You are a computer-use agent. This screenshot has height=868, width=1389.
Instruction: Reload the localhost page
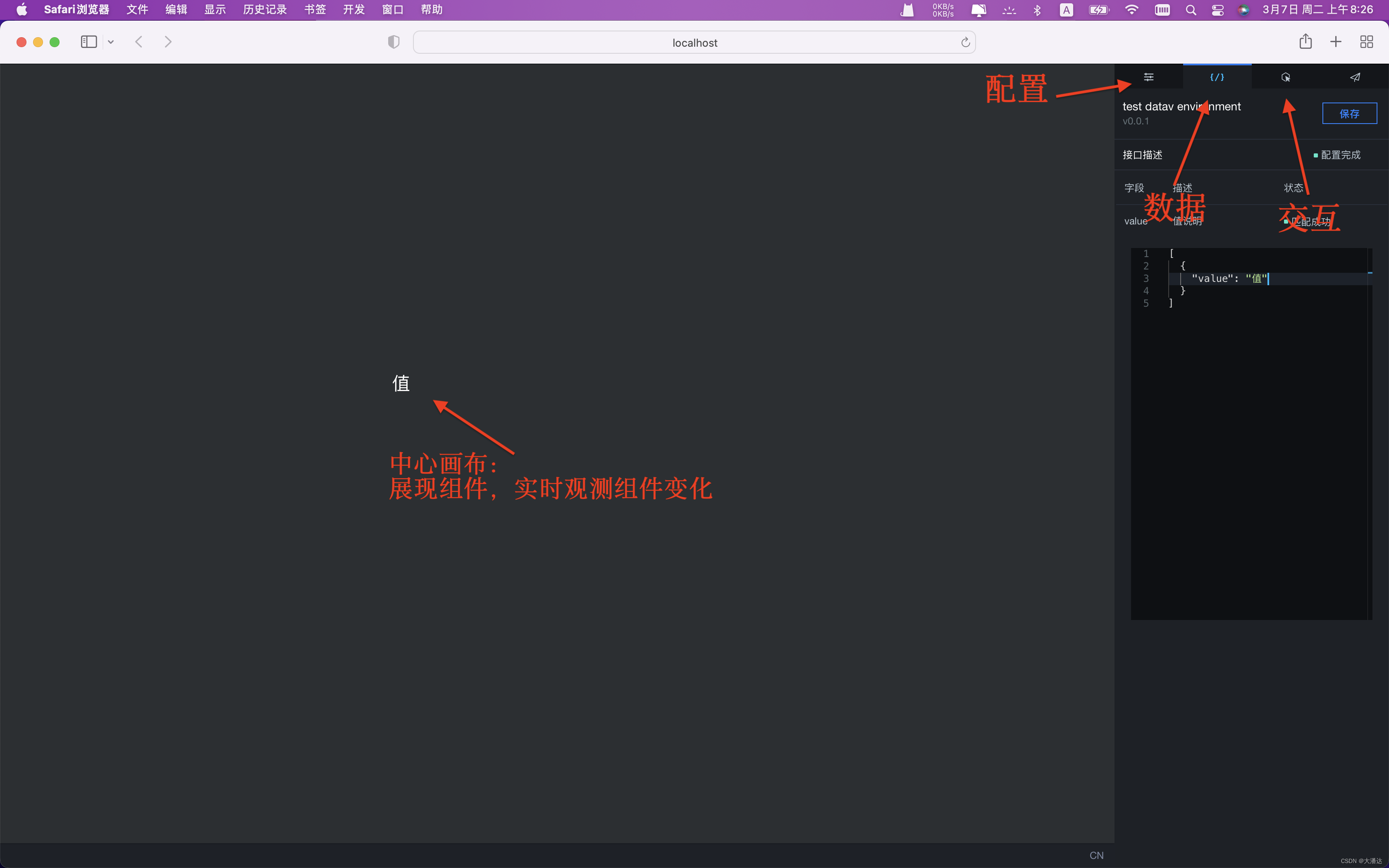965,43
